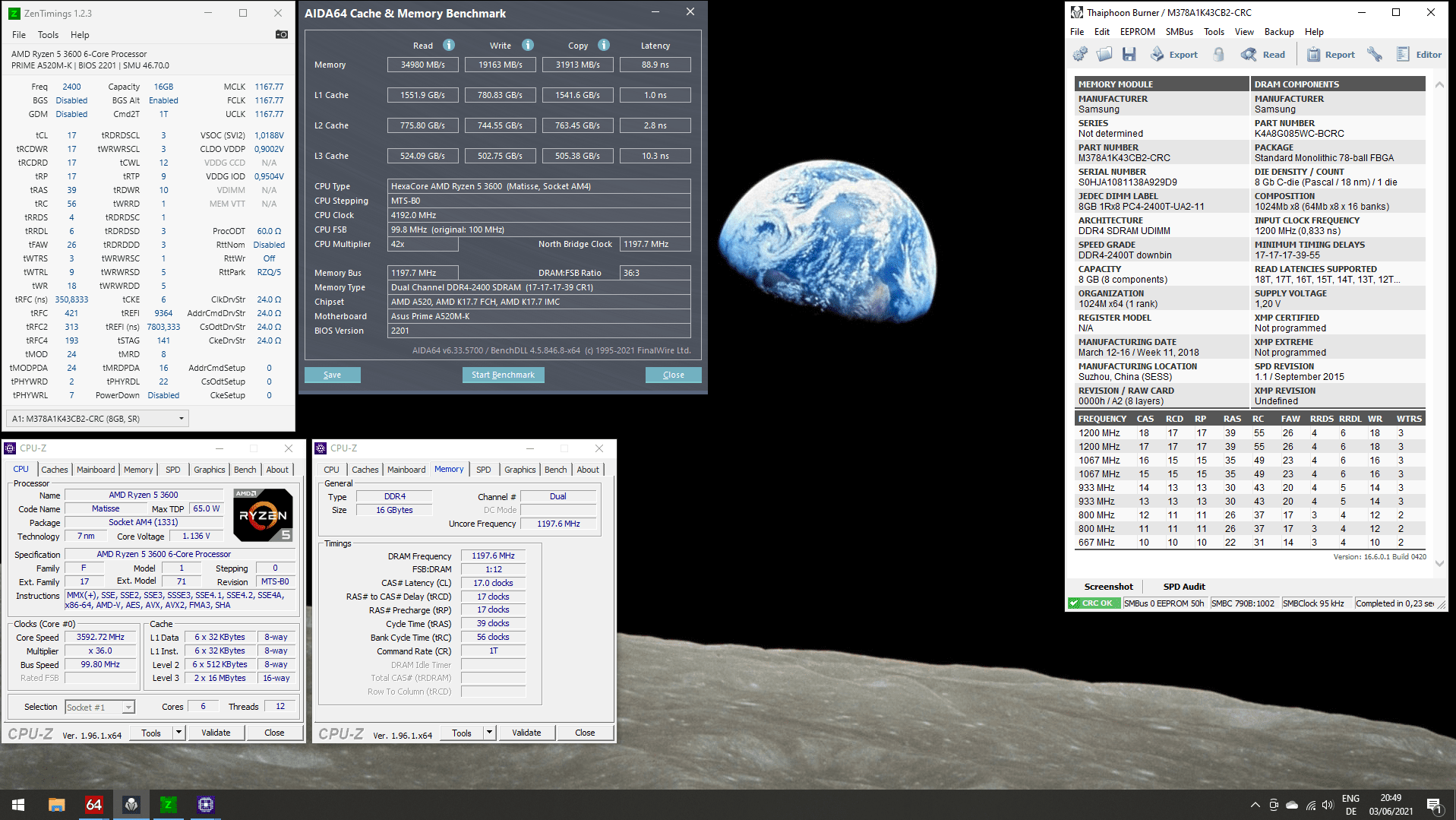Click the ENG DE language indicator
The height and width of the screenshot is (820, 1456).
pos(1350,805)
